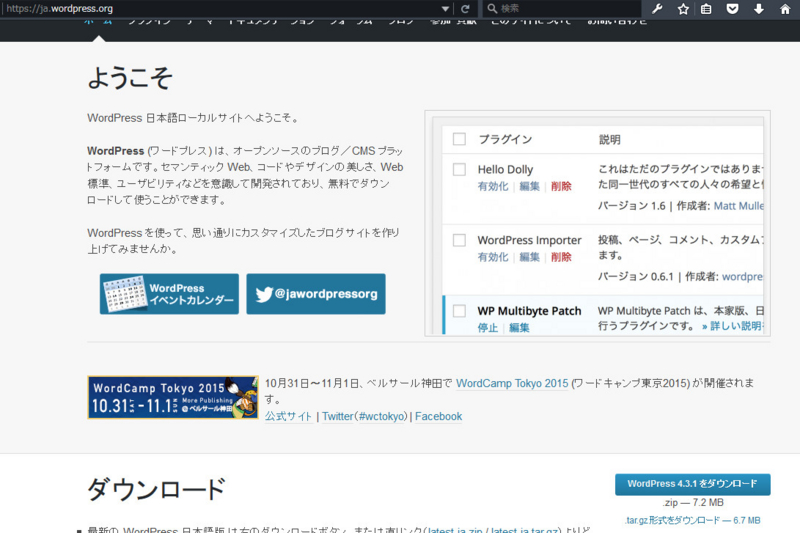Click the magnifier icon in search box
The height and width of the screenshot is (533, 800).
[x=492, y=9]
